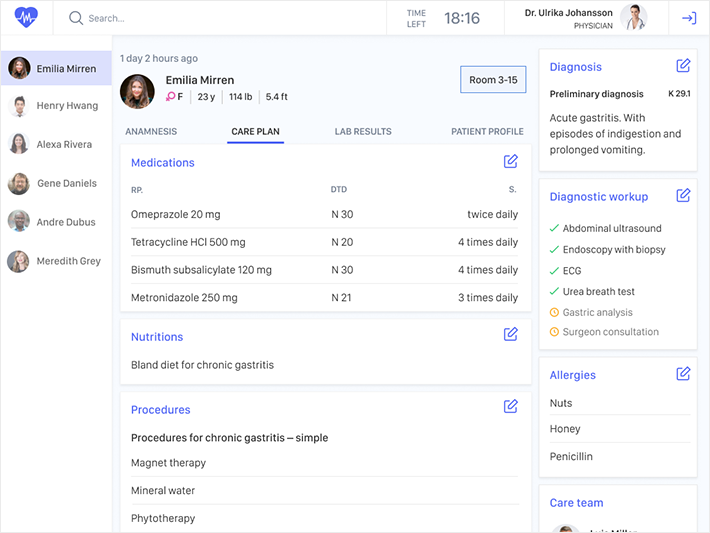Image resolution: width=710 pixels, height=533 pixels.
Task: Click the Procedures heading
Action: (160, 410)
